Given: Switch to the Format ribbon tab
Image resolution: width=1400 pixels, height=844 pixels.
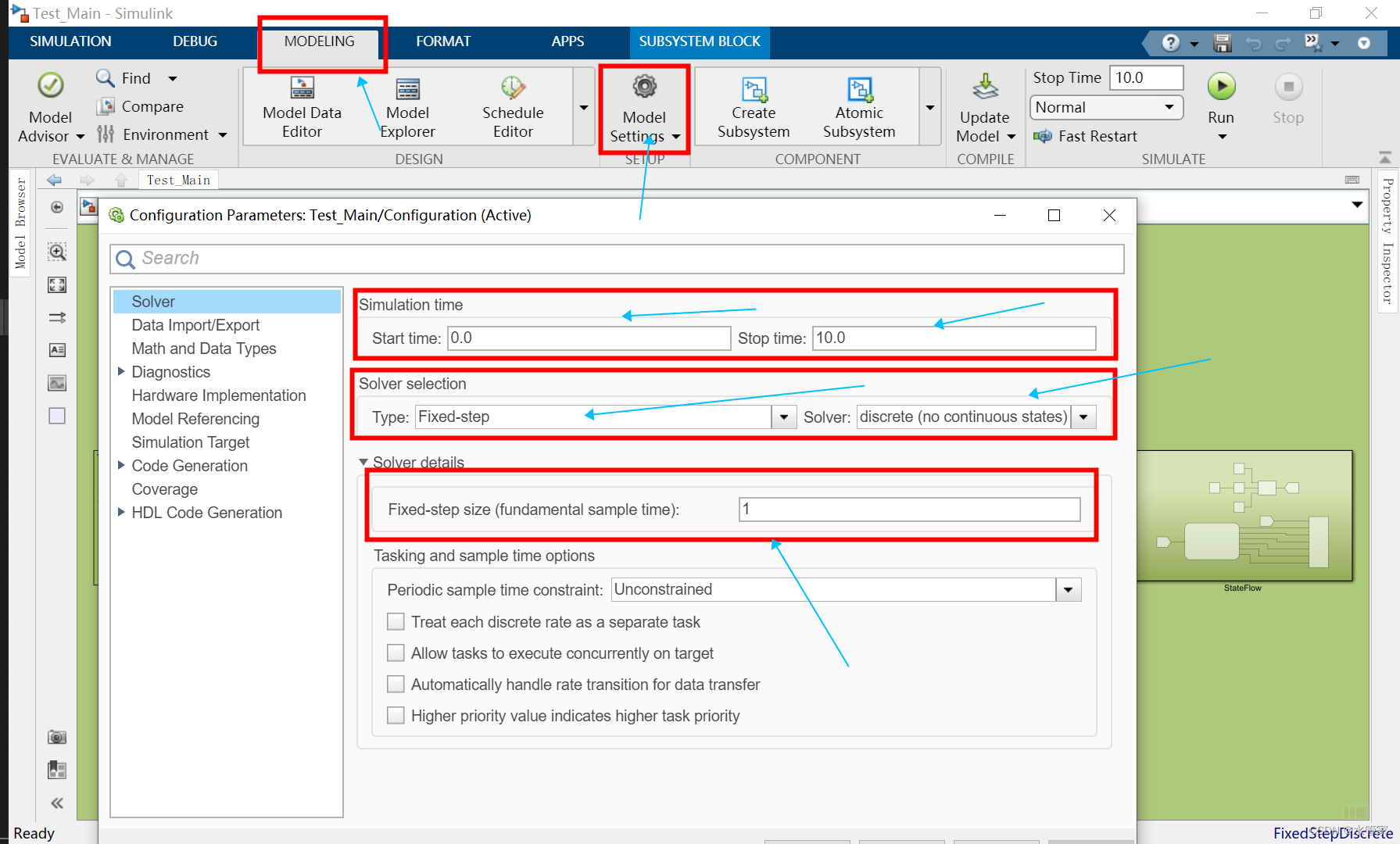Looking at the screenshot, I should coord(443,41).
